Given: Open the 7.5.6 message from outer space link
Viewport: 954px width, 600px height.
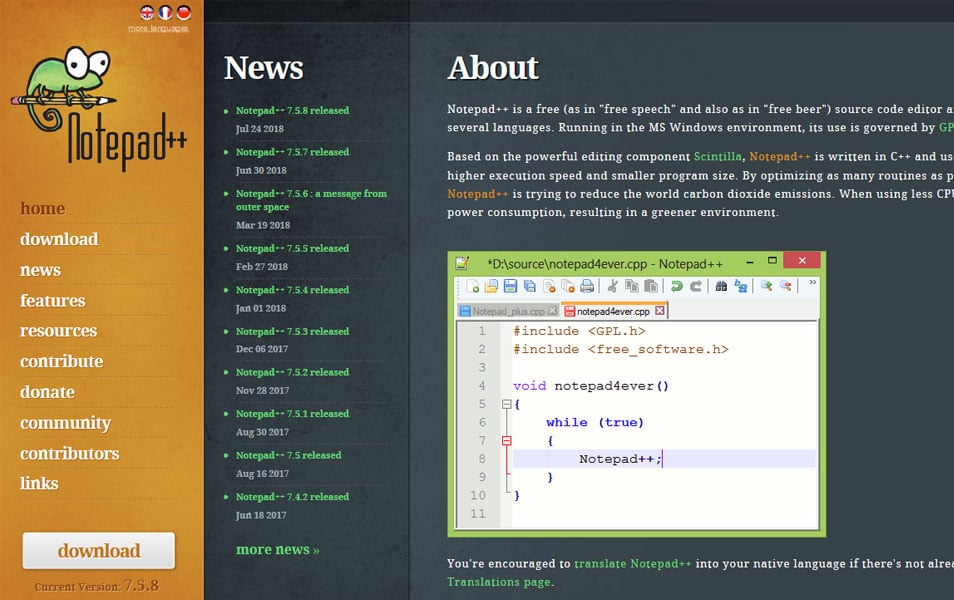Looking at the screenshot, I should coord(312,200).
